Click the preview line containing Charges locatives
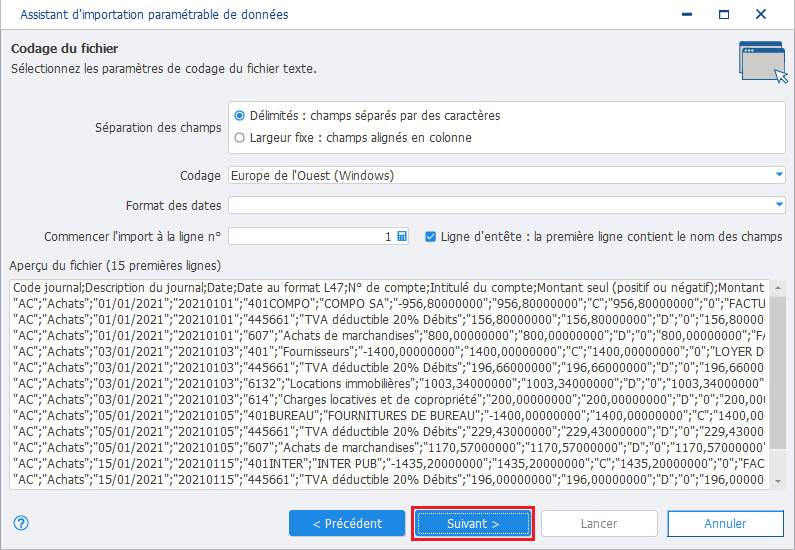Image resolution: width=795 pixels, height=550 pixels. coord(388,399)
